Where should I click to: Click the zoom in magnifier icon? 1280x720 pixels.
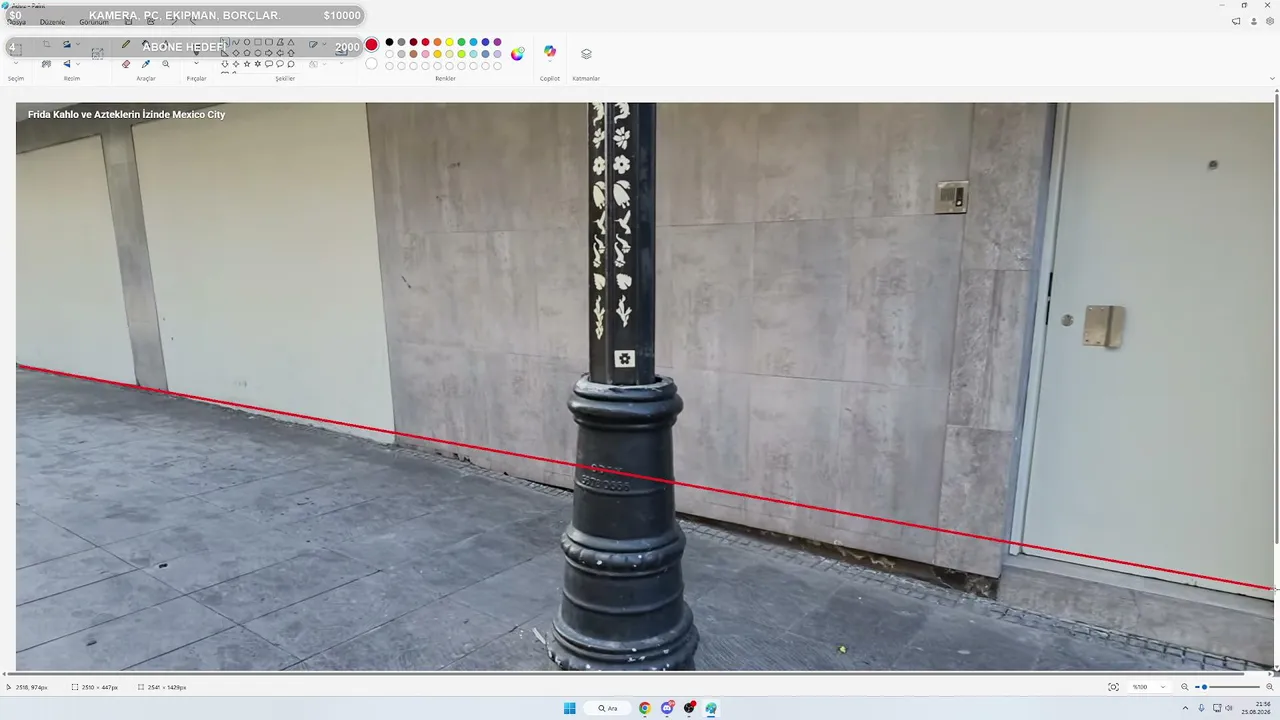coord(1270,687)
